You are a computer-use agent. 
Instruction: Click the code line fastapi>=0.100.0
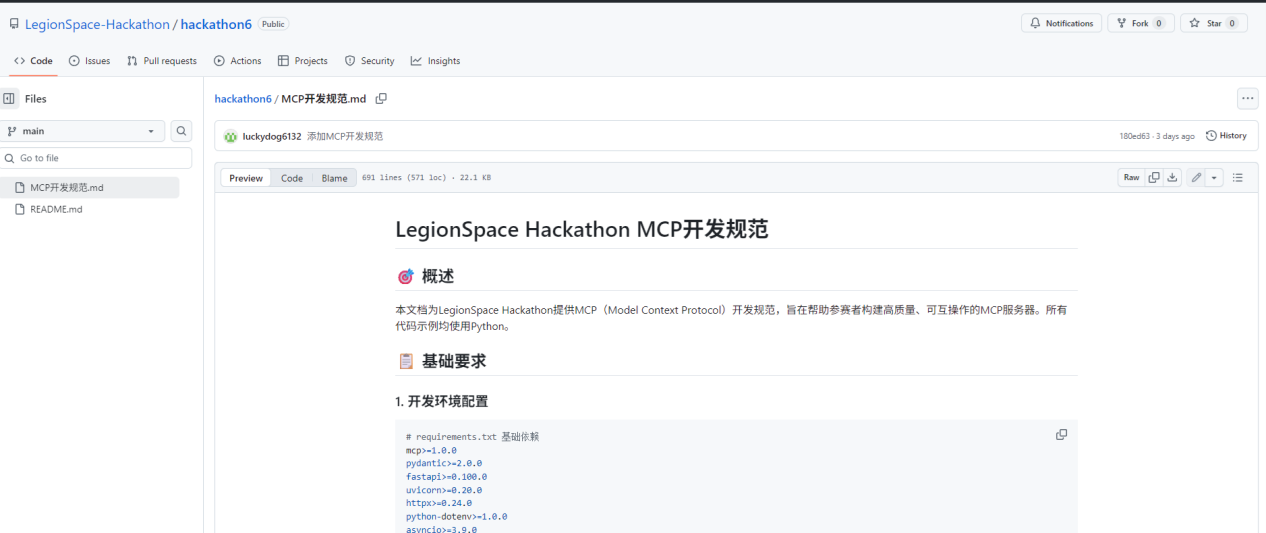tap(446, 476)
